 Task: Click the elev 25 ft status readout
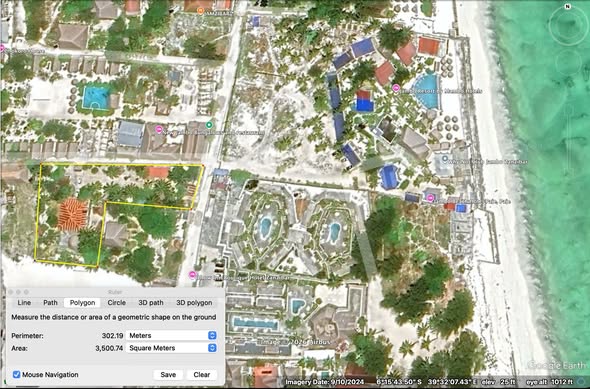[x=500, y=382]
